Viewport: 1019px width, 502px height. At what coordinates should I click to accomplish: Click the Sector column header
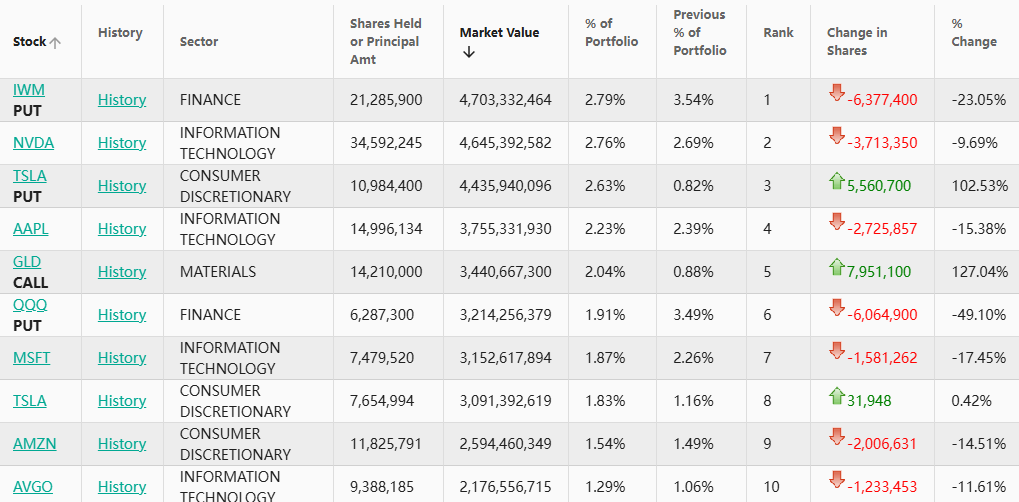pyautogui.click(x=199, y=42)
